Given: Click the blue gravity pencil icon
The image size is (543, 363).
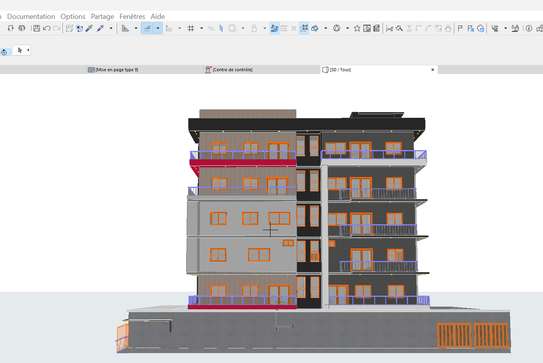Looking at the screenshot, I should tap(221, 28).
